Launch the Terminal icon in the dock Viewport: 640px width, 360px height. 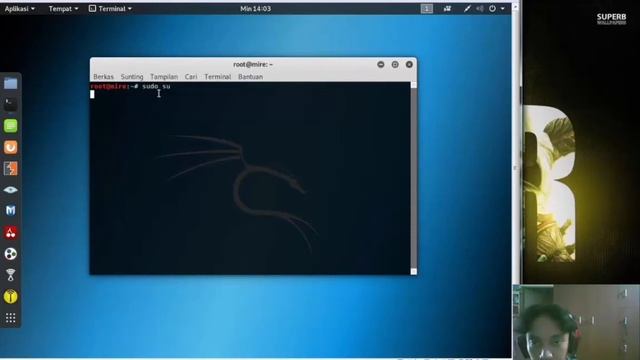tap(11, 104)
